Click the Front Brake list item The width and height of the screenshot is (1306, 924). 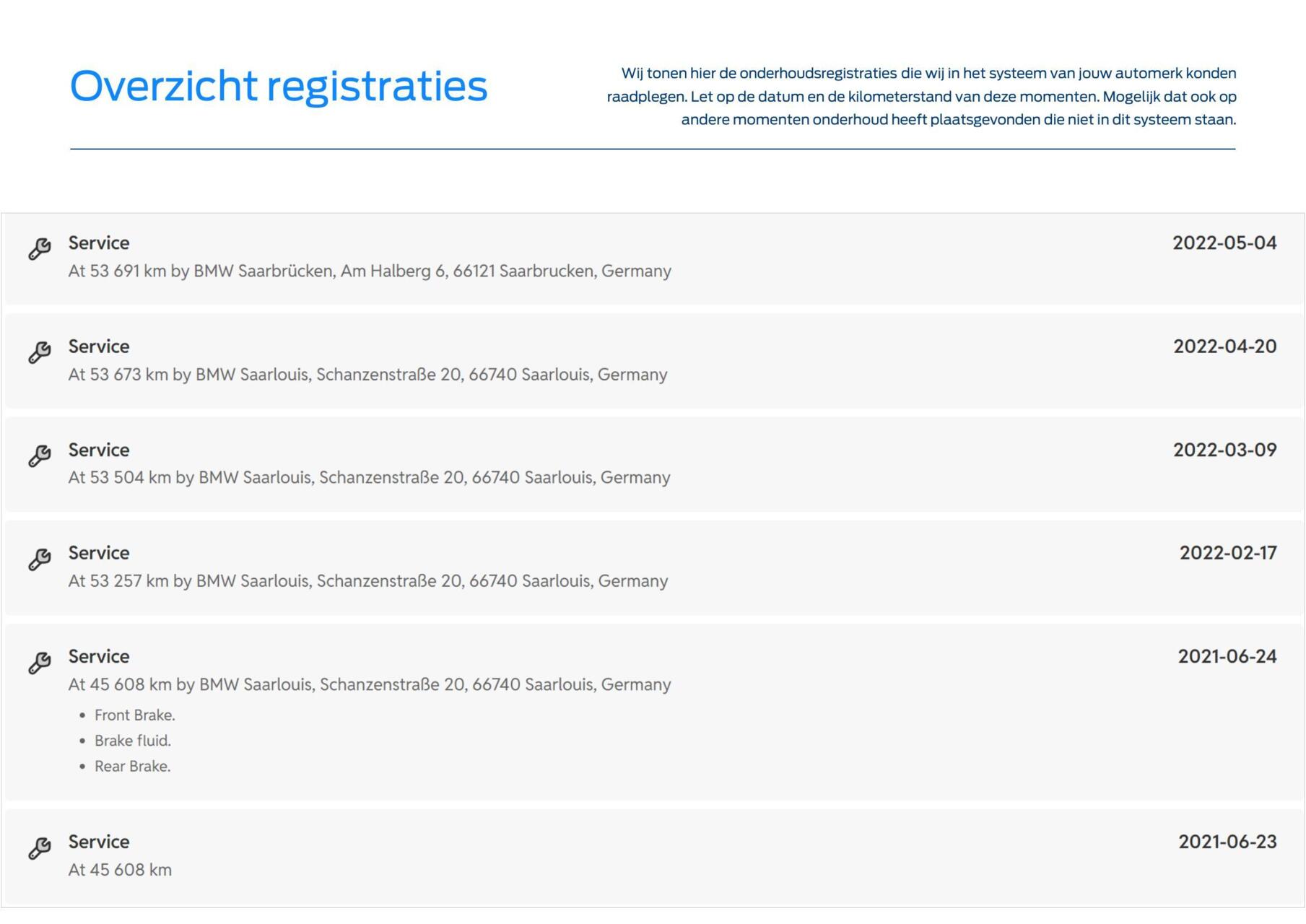pyautogui.click(x=135, y=715)
